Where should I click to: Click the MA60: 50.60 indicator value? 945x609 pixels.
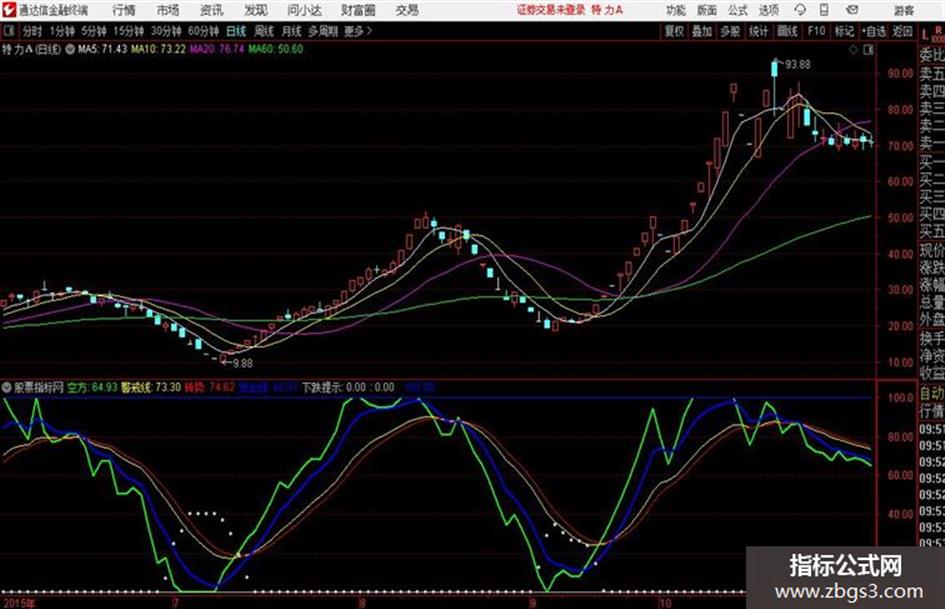[275, 49]
